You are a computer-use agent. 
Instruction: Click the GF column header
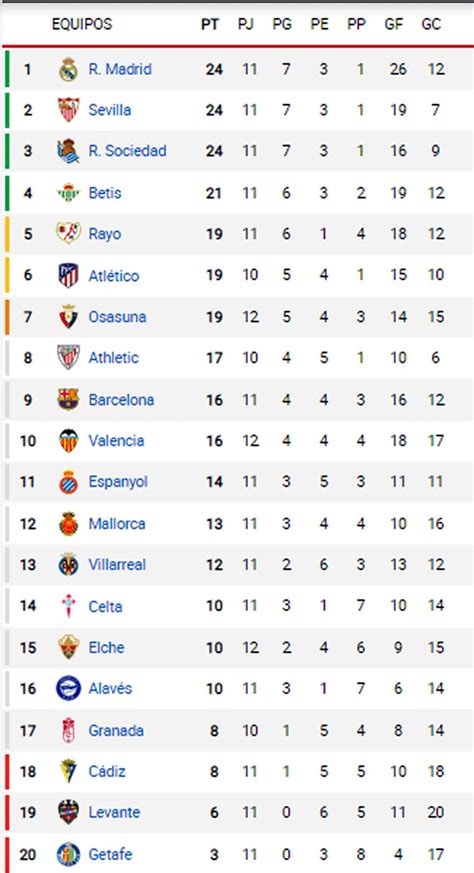(394, 25)
